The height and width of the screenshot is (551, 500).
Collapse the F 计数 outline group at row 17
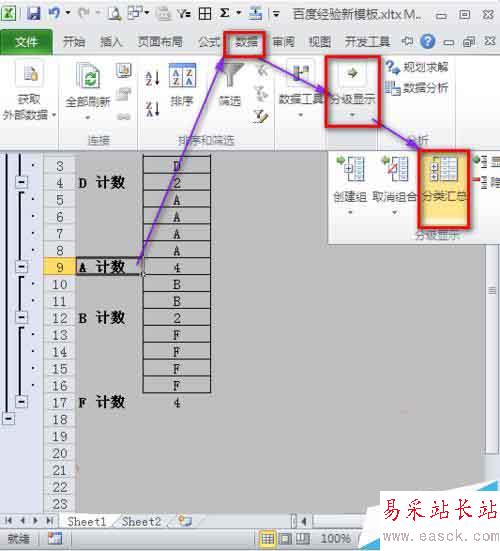(x=21, y=401)
